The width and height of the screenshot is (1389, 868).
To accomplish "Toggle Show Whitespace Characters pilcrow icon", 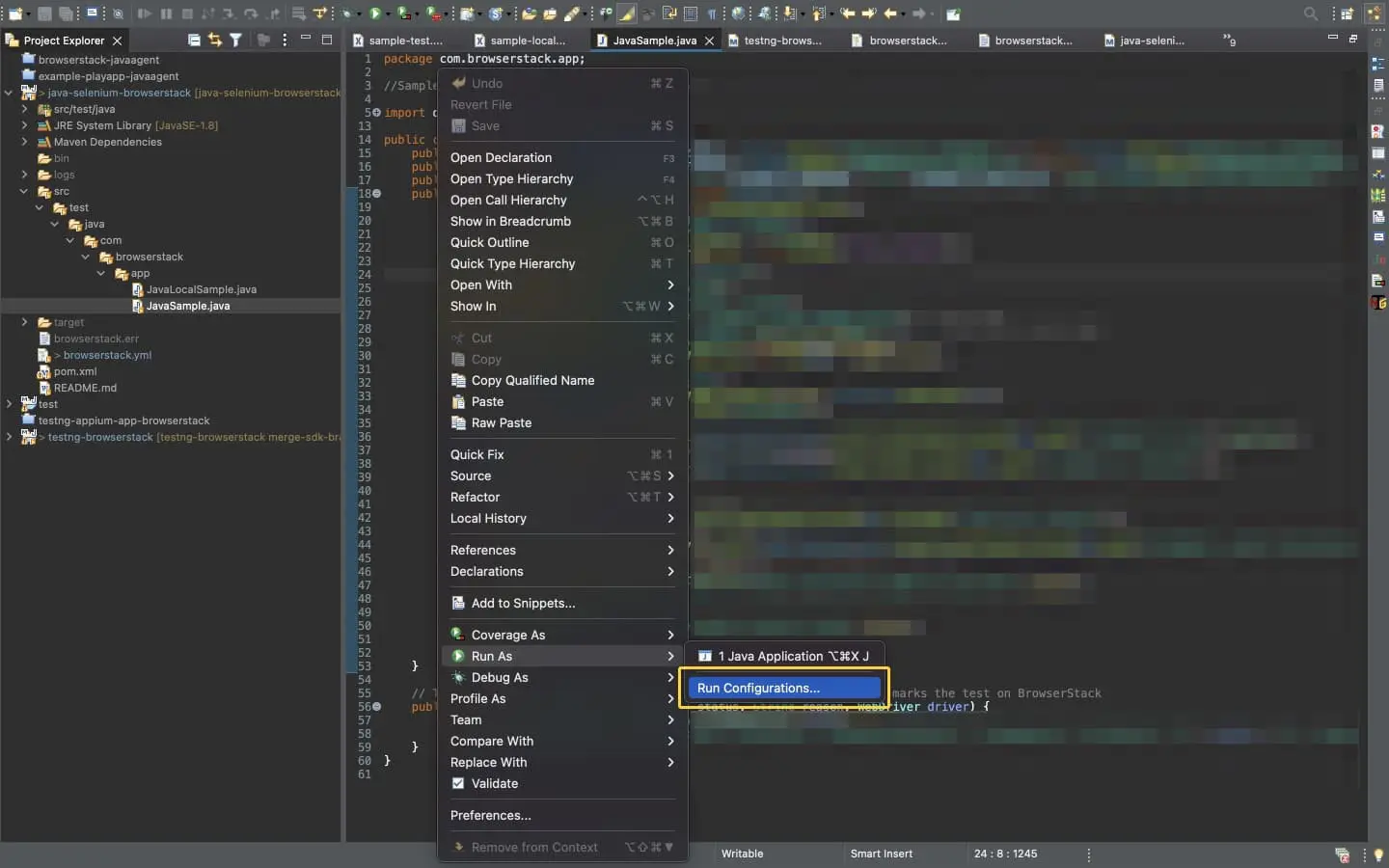I will click(712, 14).
